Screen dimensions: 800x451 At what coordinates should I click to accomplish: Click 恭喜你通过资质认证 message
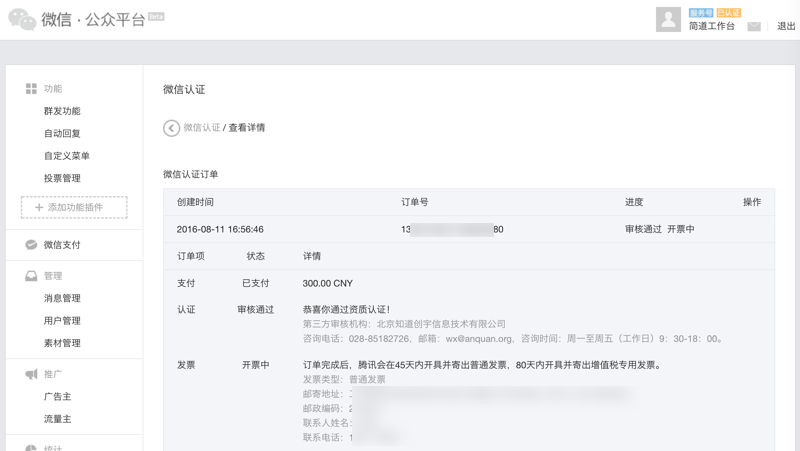click(346, 310)
